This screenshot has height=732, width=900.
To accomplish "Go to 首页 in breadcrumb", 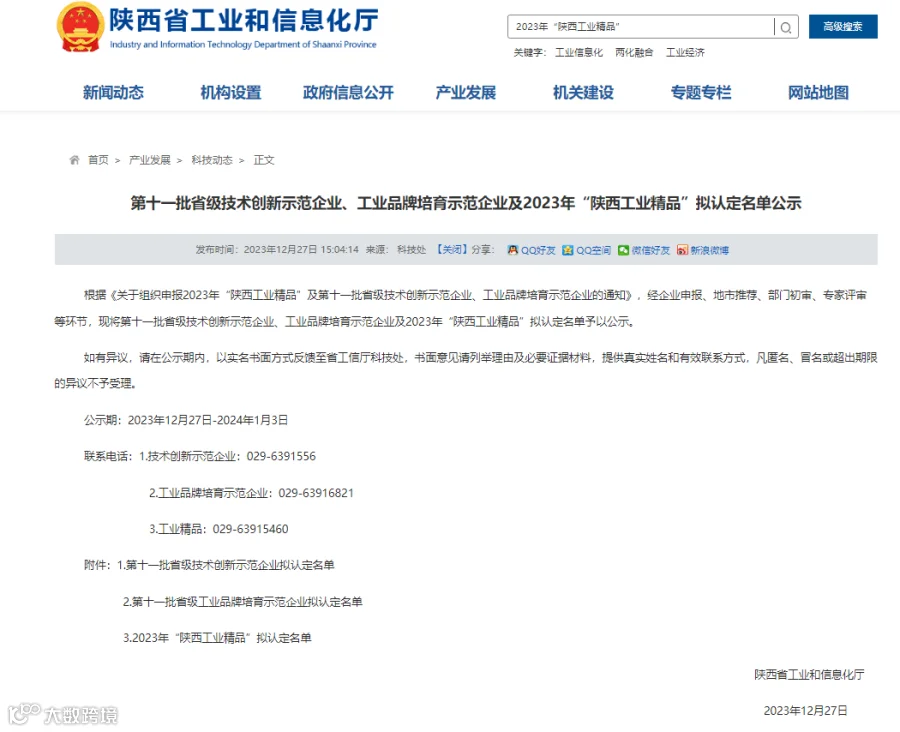I will (x=98, y=160).
